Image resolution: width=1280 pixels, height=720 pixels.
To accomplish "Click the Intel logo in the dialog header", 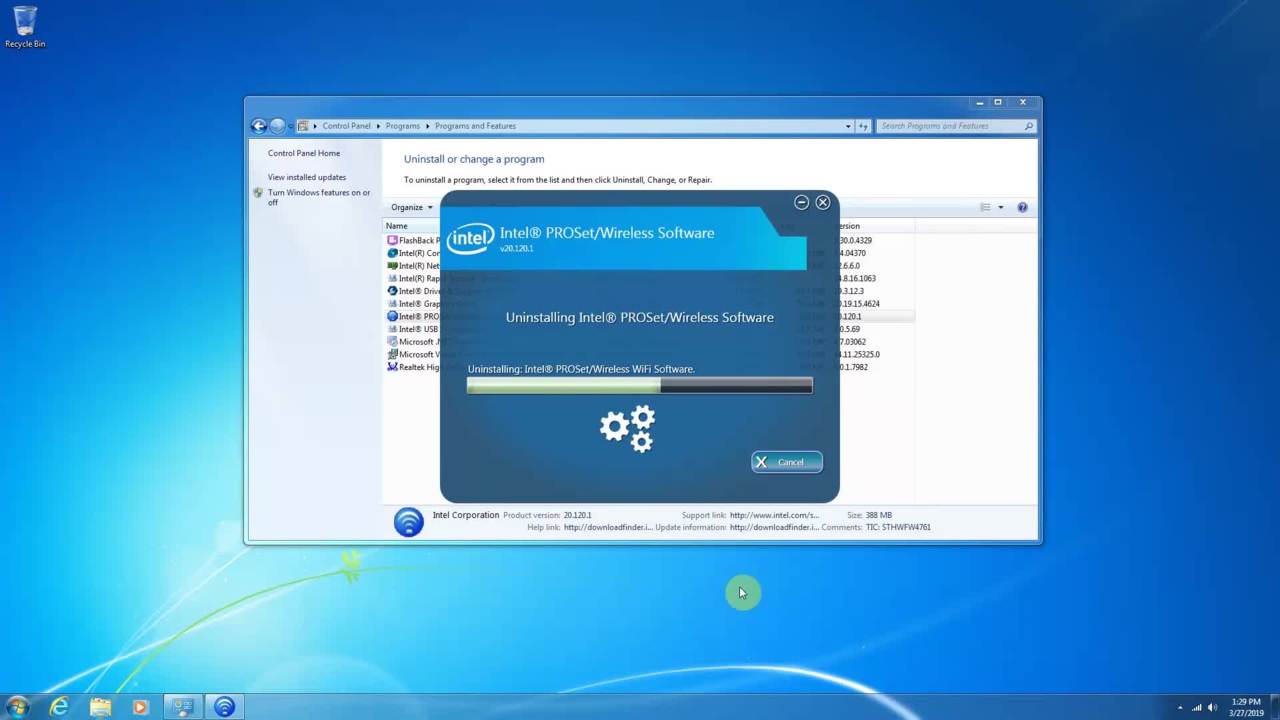I will click(470, 238).
